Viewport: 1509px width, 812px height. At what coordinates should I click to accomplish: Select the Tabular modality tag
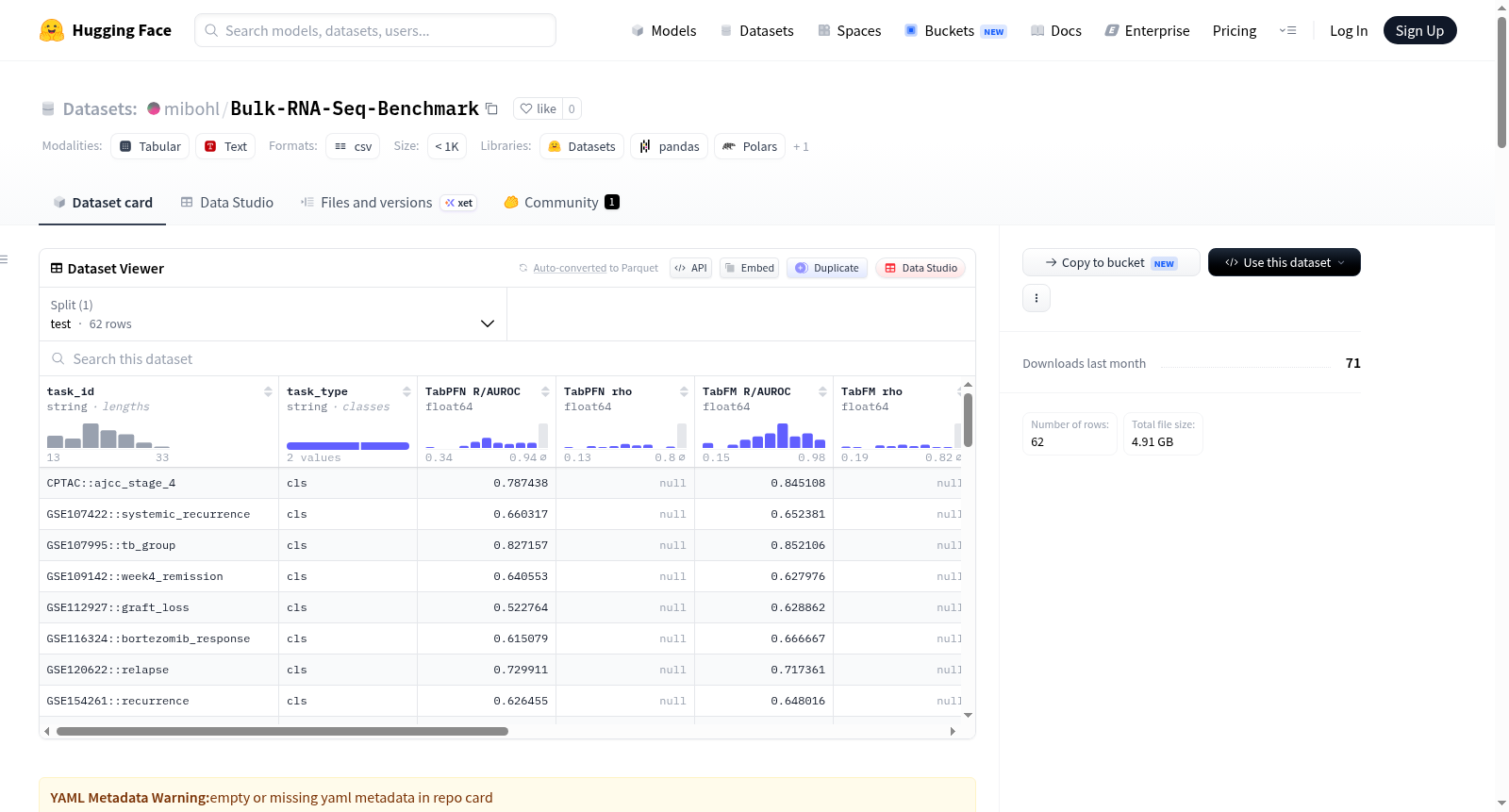click(x=150, y=146)
